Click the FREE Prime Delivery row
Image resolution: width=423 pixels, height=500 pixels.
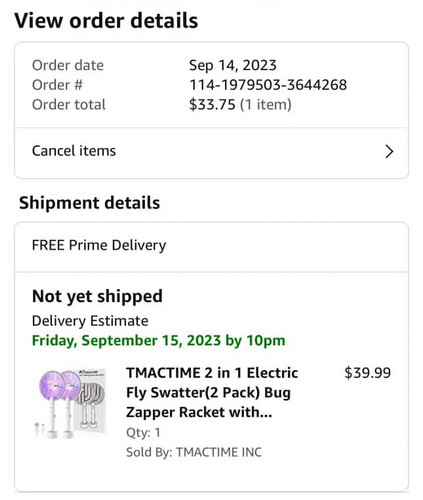(211, 246)
